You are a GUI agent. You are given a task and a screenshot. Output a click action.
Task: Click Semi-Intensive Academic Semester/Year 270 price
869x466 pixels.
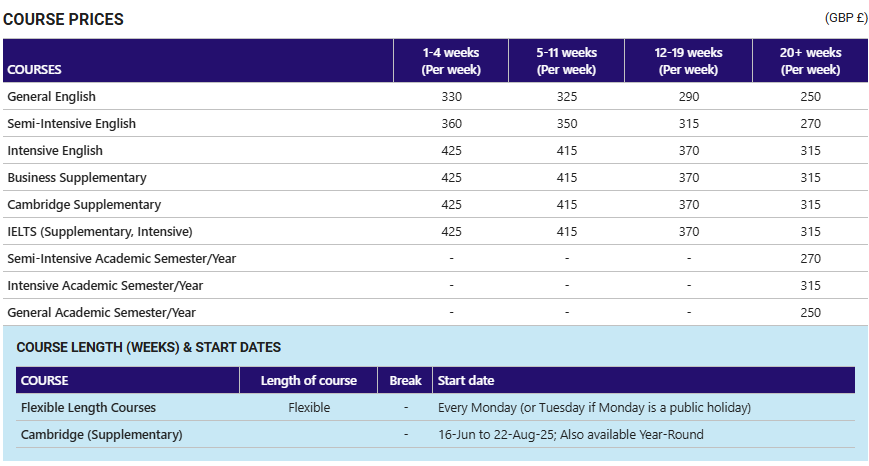pos(810,259)
